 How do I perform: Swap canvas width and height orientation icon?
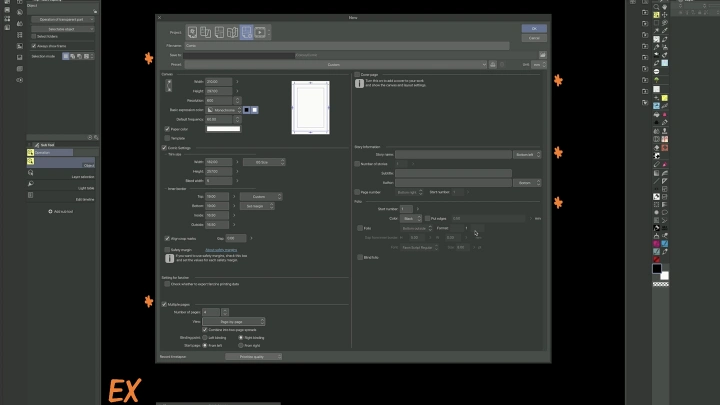pos(169,85)
